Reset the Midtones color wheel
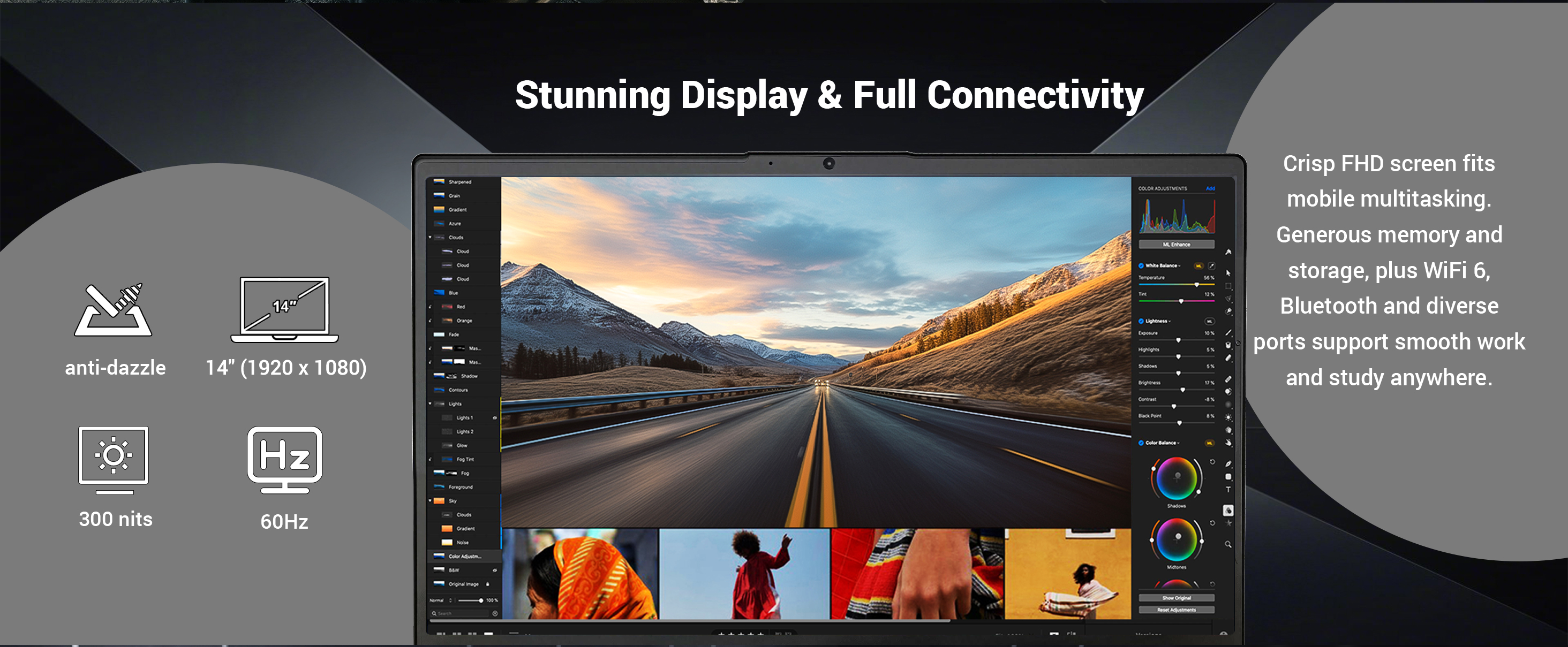The width and height of the screenshot is (1568, 647). 1212,523
